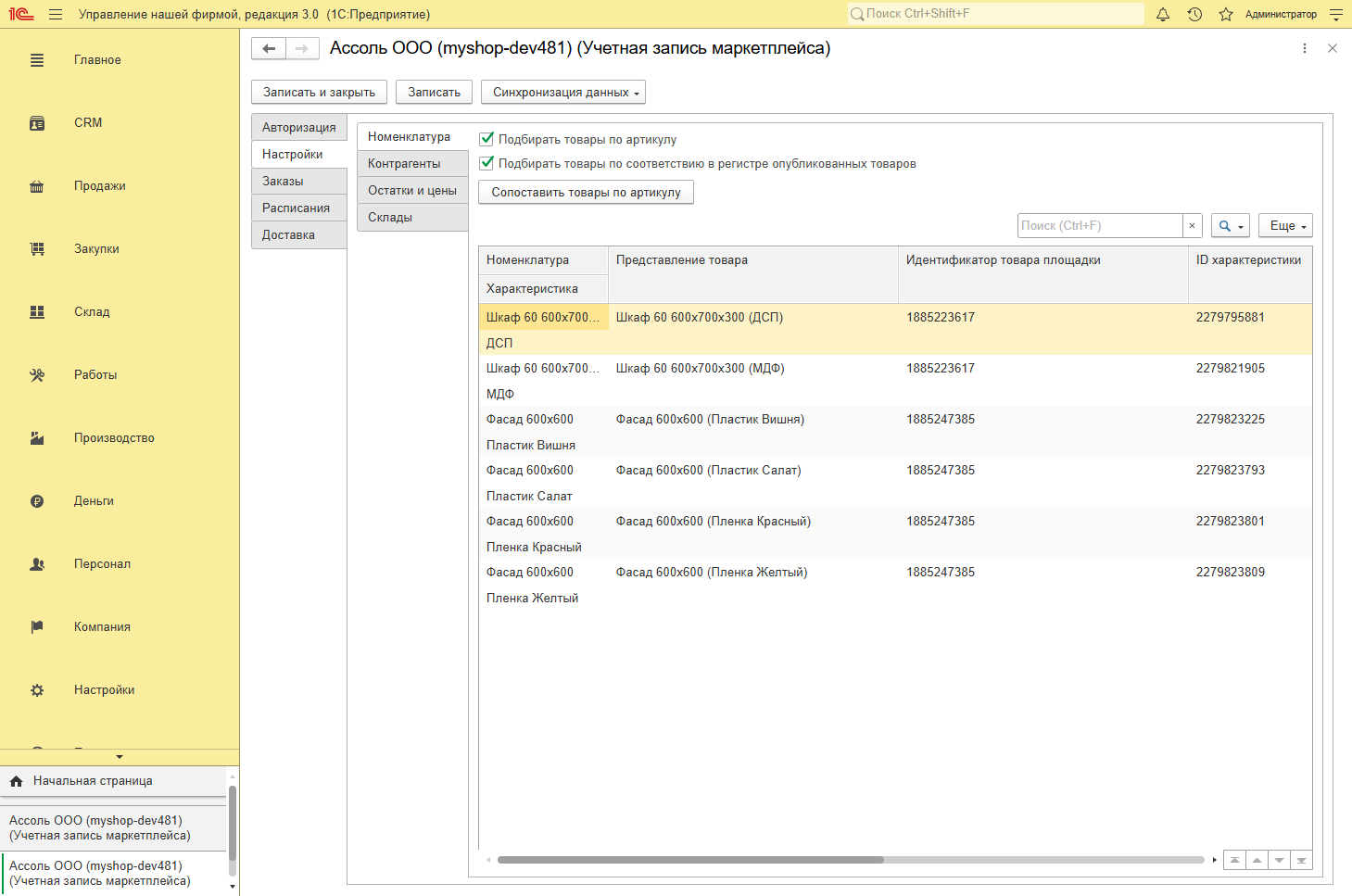Click the Деньги ruble icon
Viewport: 1352px width, 896px height.
coord(37,501)
